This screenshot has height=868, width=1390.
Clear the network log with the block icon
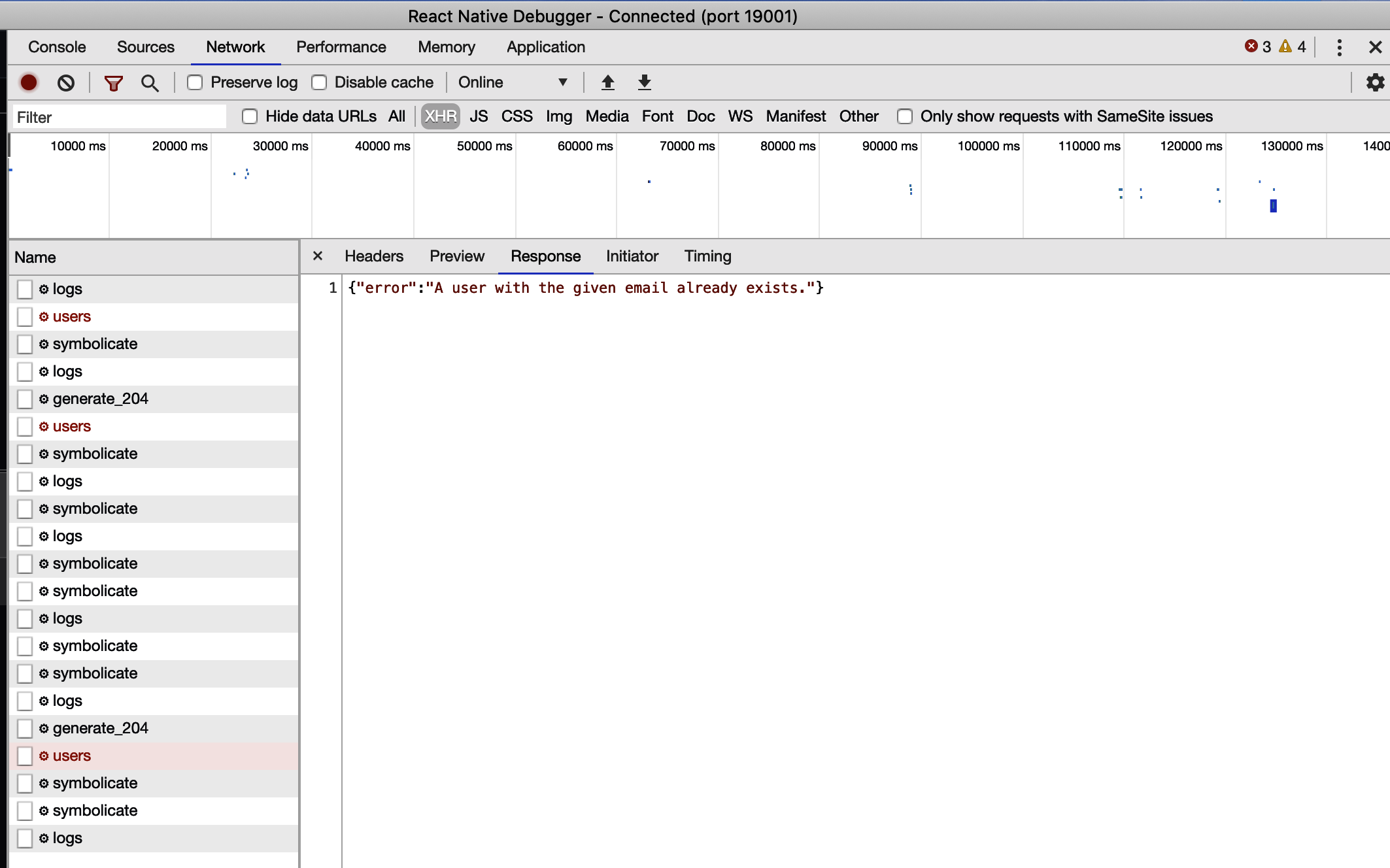[x=65, y=82]
